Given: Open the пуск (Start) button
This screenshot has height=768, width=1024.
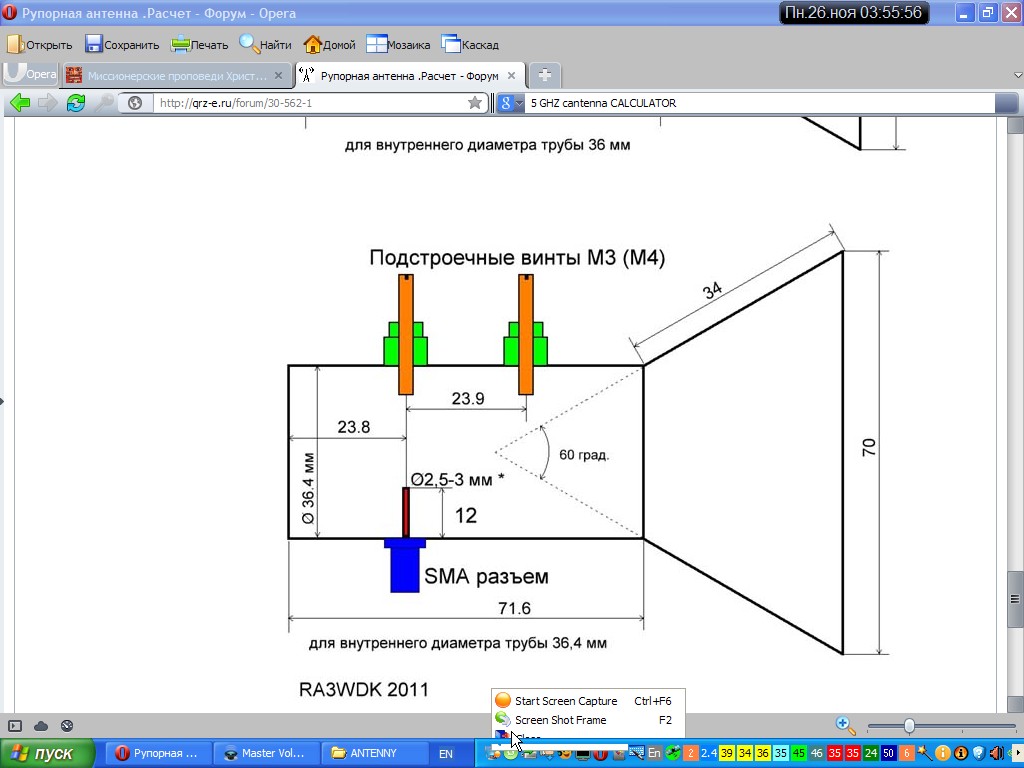Looking at the screenshot, I should click(47, 753).
